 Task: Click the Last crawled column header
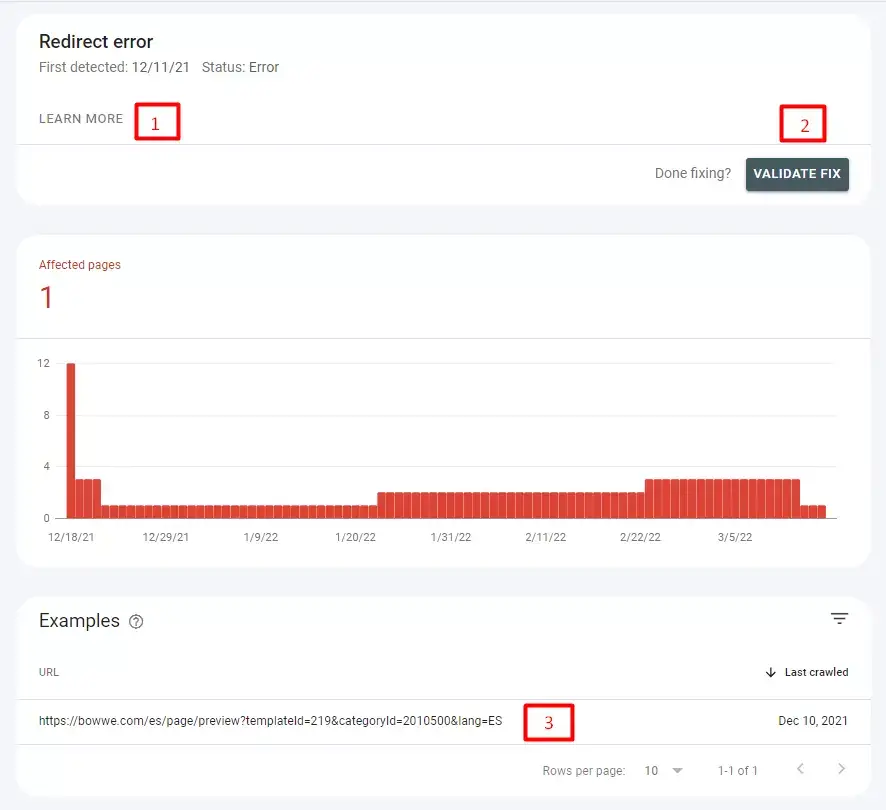[816, 672]
